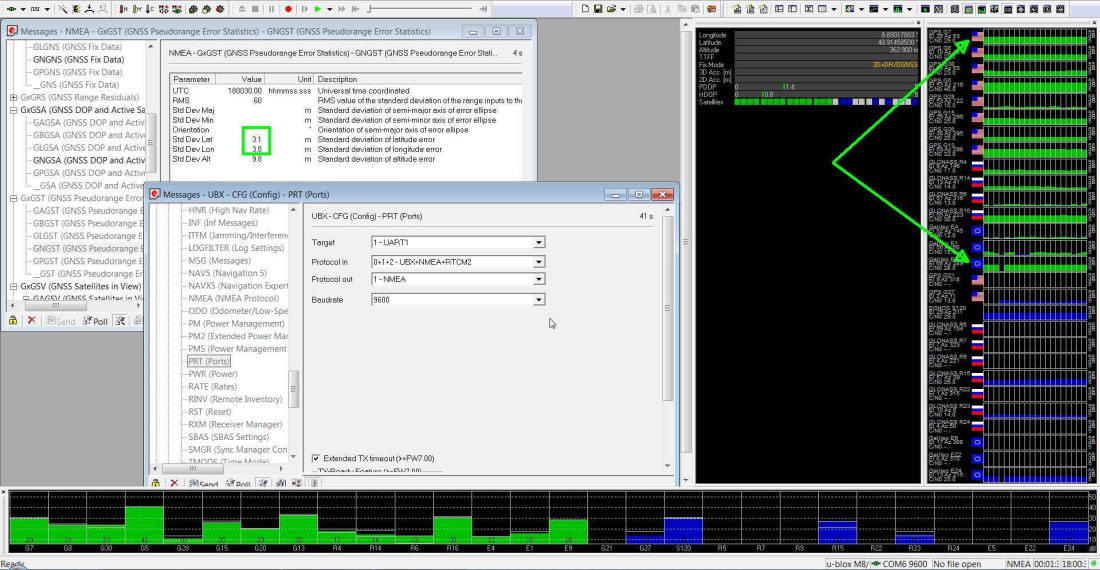Click the red record button in toolbar
This screenshot has height=570, width=1100.
(x=287, y=9)
